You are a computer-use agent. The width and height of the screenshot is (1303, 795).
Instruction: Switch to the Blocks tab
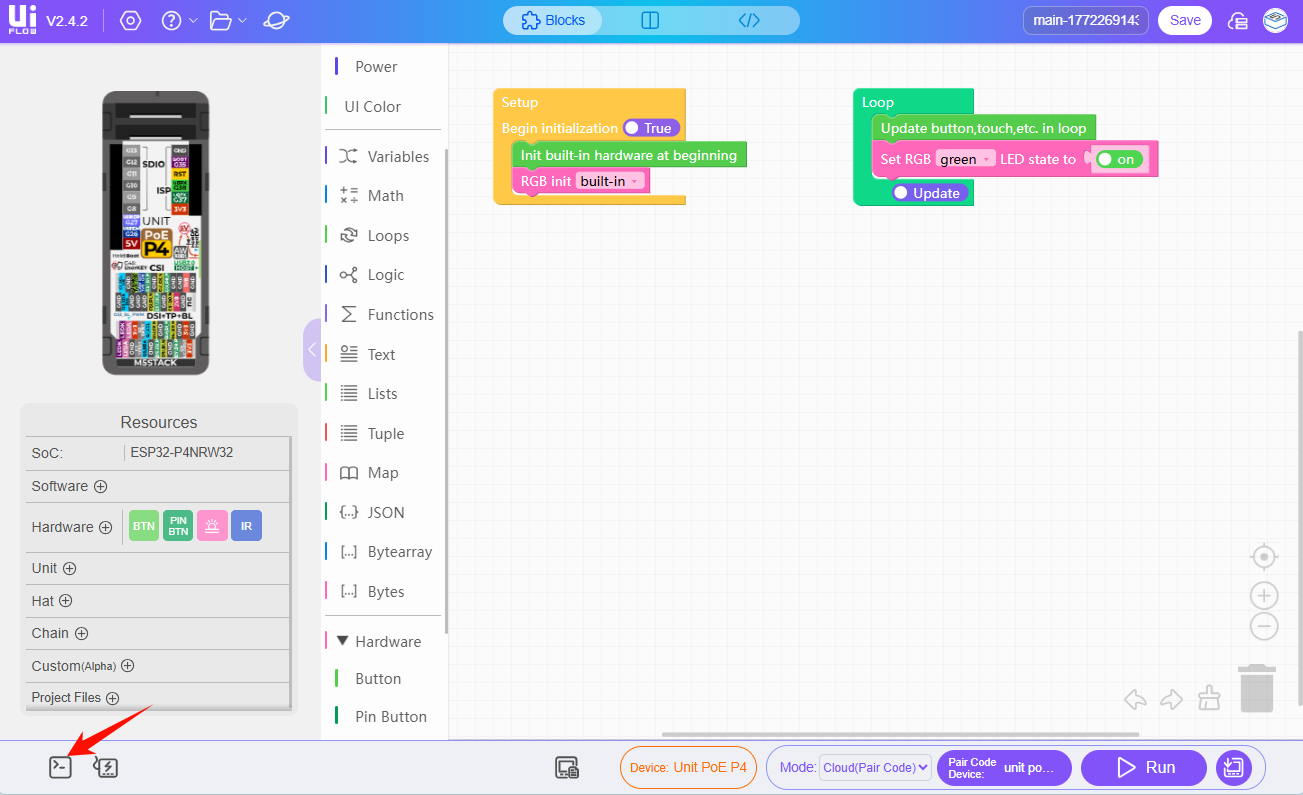tap(553, 20)
